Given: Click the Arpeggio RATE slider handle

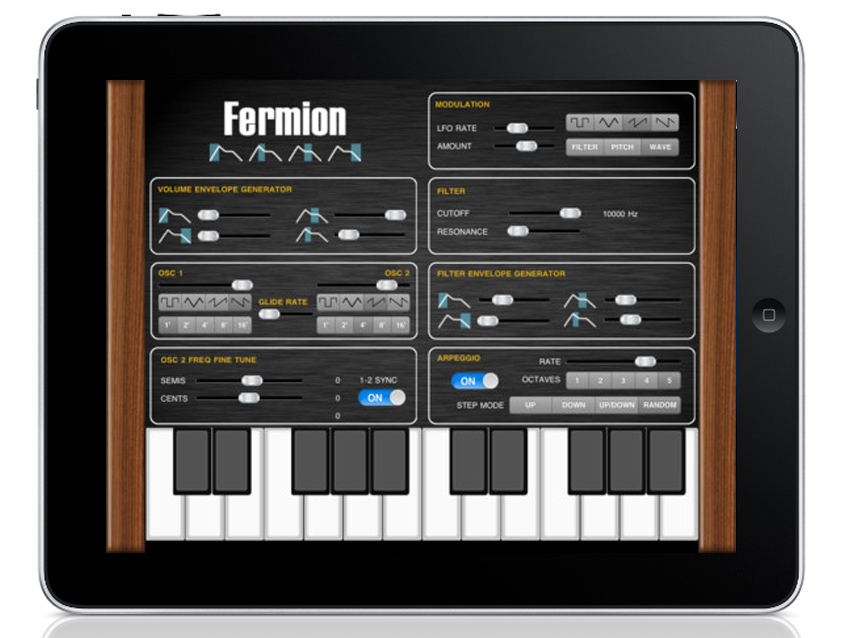Looking at the screenshot, I should [645, 362].
